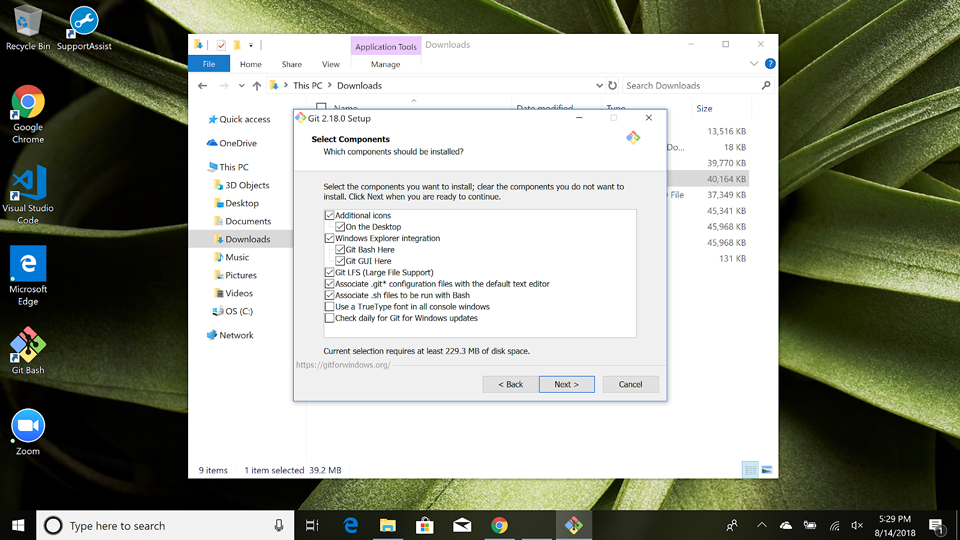Open File Explorer from the taskbar
The width and height of the screenshot is (960, 540).
(388, 525)
